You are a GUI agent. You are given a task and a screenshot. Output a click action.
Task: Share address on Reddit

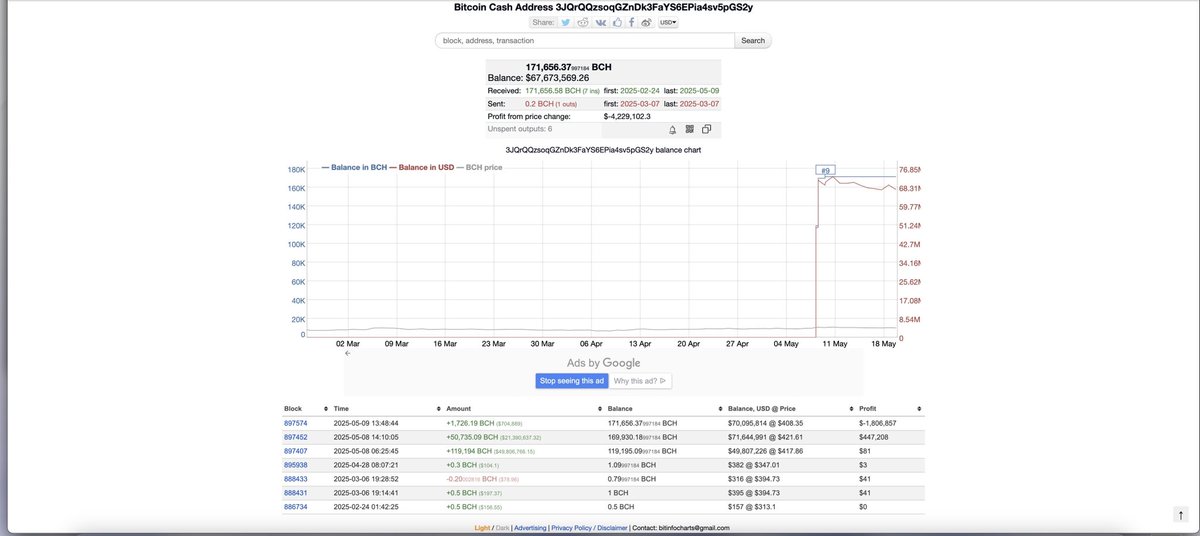(583, 22)
